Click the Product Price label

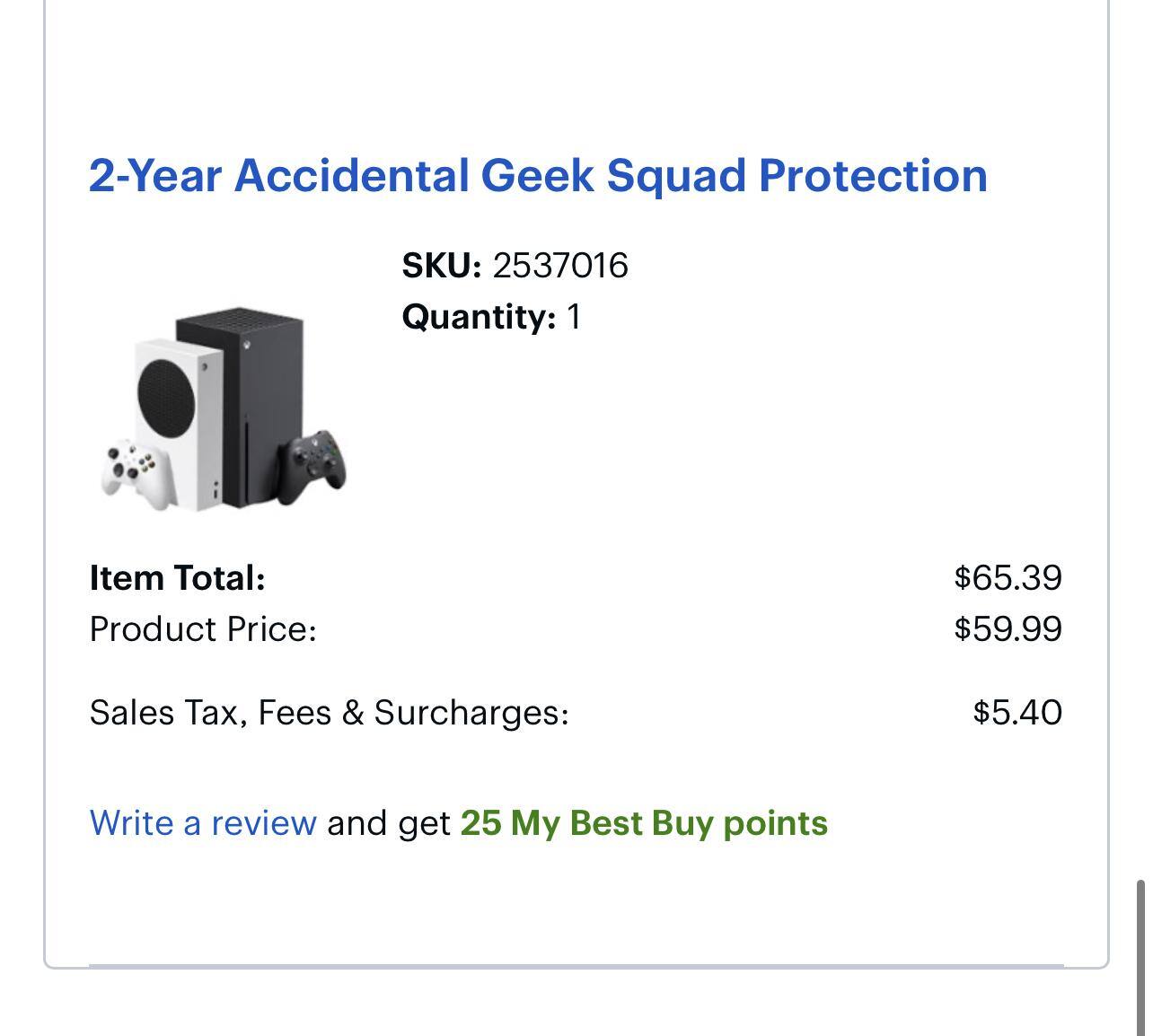tap(203, 629)
